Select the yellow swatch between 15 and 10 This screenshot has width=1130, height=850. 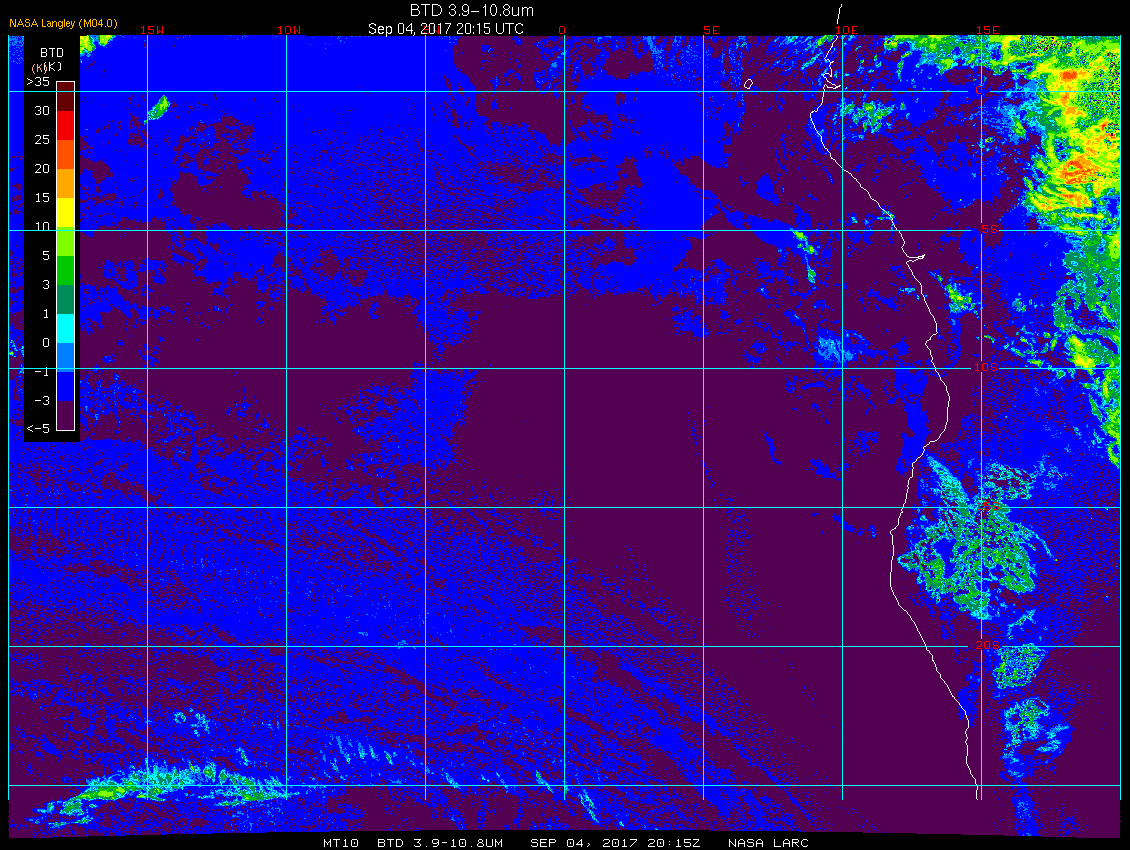point(66,213)
